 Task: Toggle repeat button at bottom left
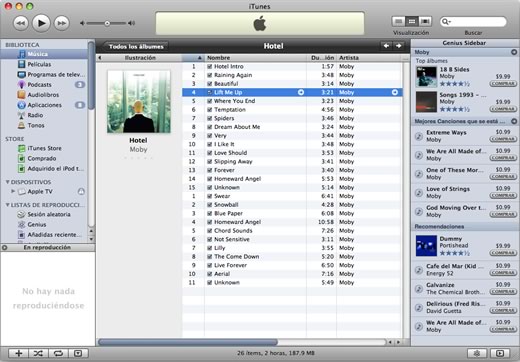click(58, 353)
